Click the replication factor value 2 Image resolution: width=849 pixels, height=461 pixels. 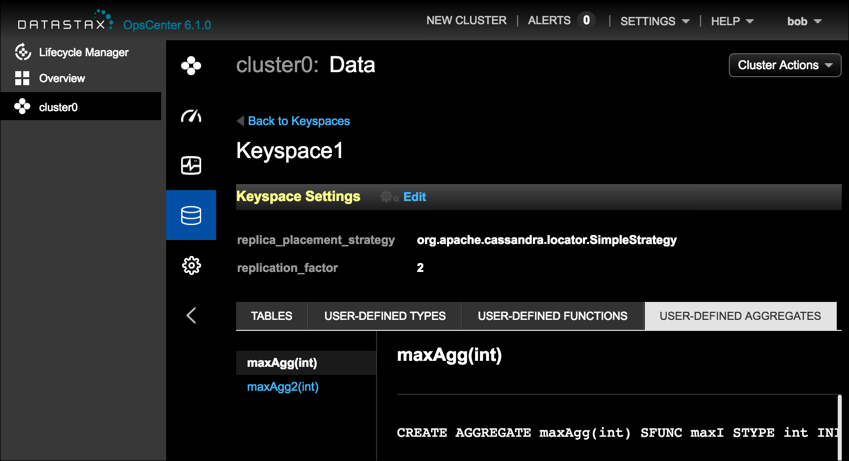420,268
